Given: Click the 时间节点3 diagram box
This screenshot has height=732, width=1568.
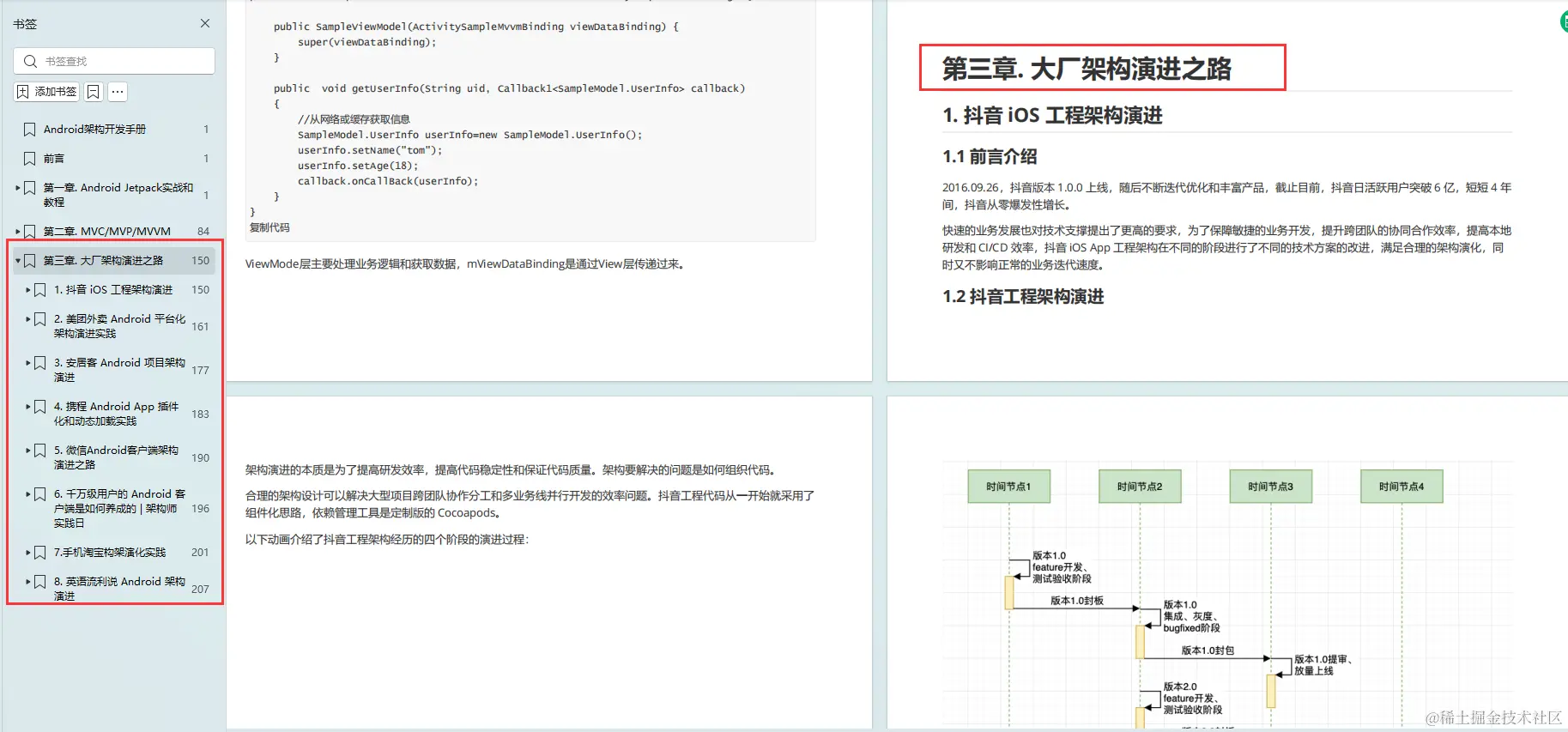Looking at the screenshot, I should pyautogui.click(x=1270, y=487).
